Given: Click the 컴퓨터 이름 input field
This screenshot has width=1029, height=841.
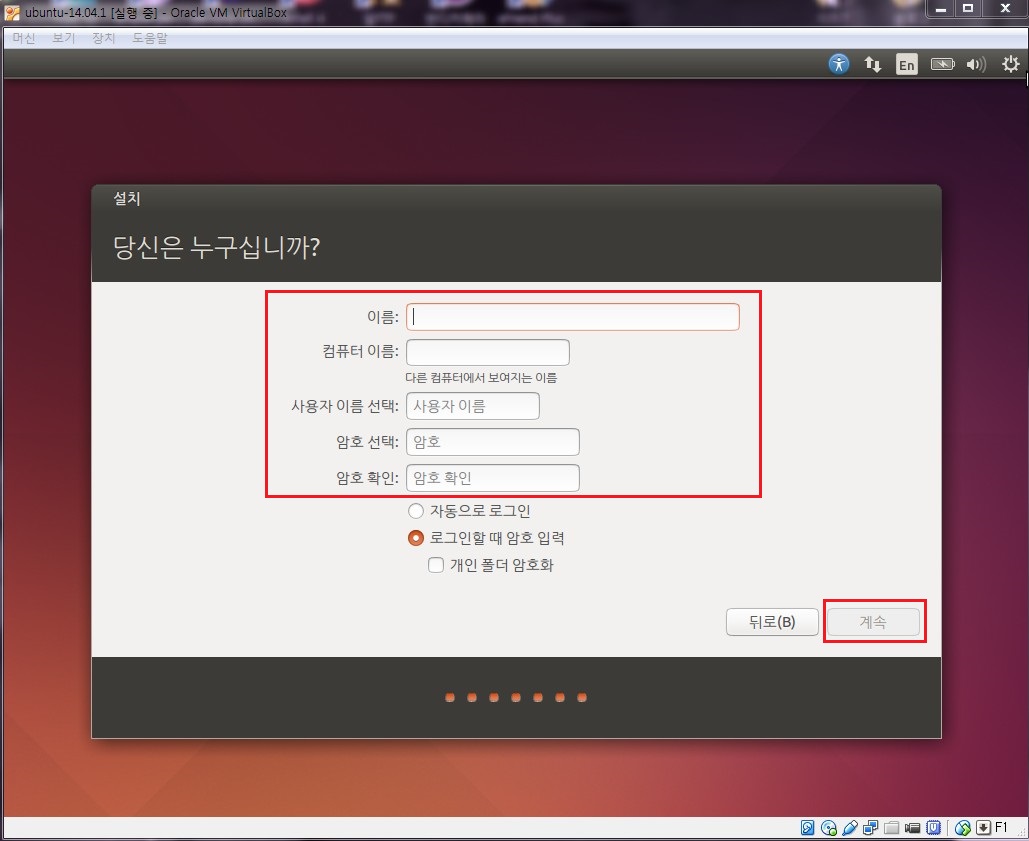Looking at the screenshot, I should tap(487, 351).
